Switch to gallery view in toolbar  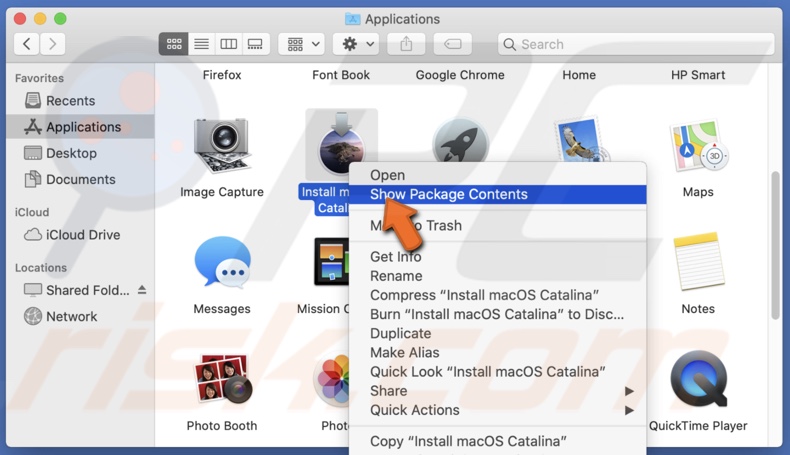coord(255,44)
